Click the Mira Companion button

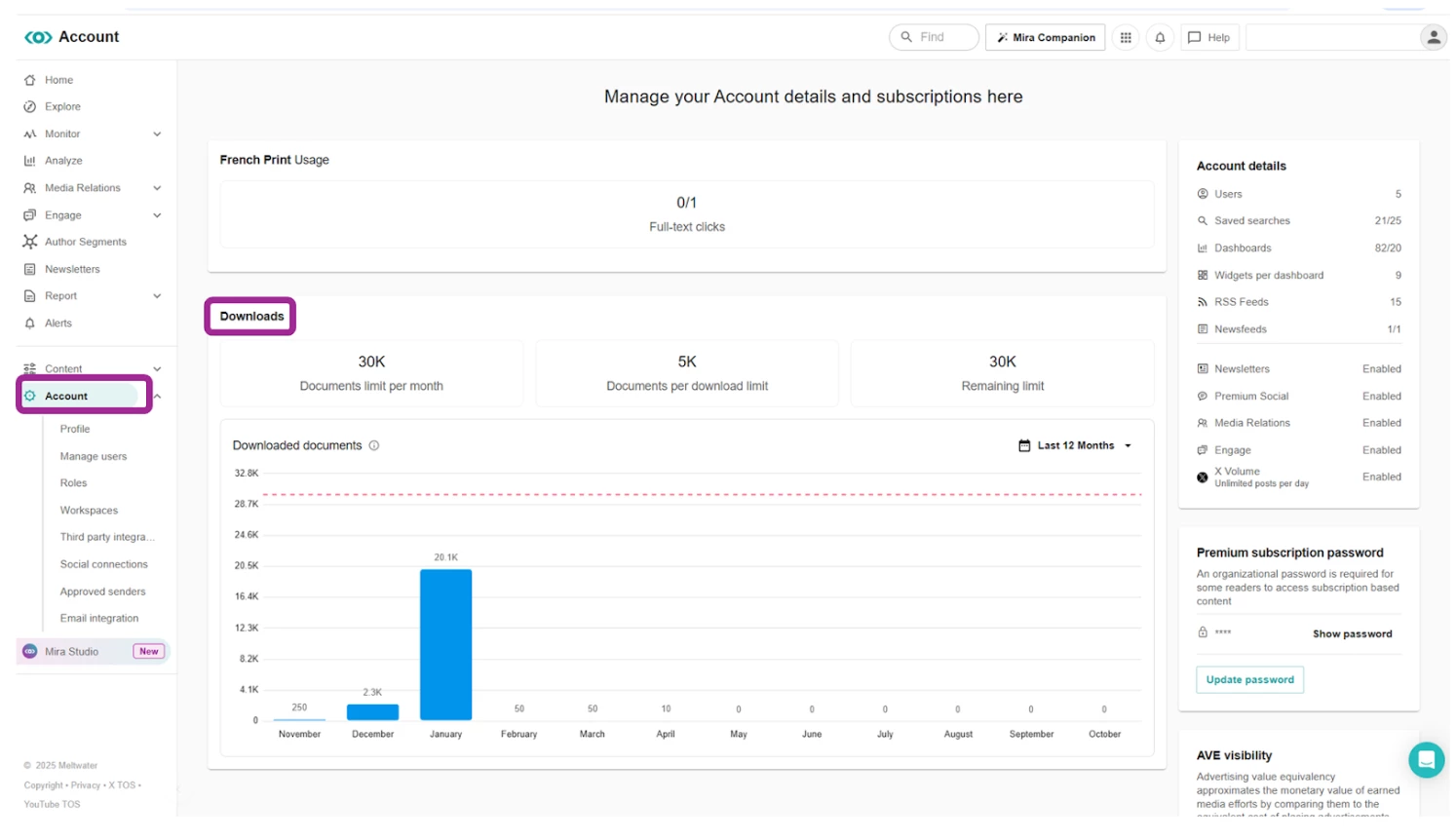pyautogui.click(x=1045, y=37)
